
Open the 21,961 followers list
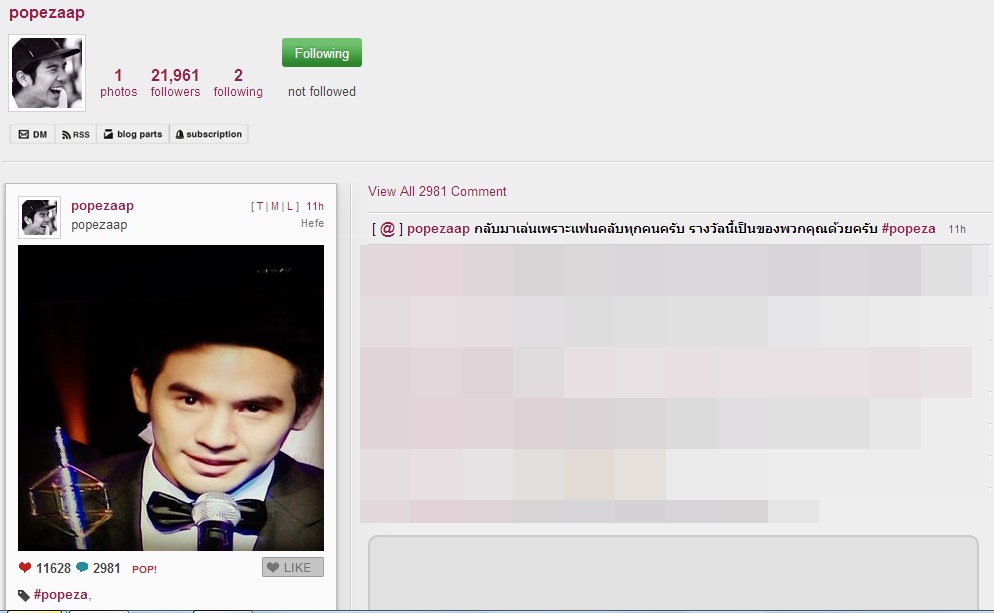175,82
